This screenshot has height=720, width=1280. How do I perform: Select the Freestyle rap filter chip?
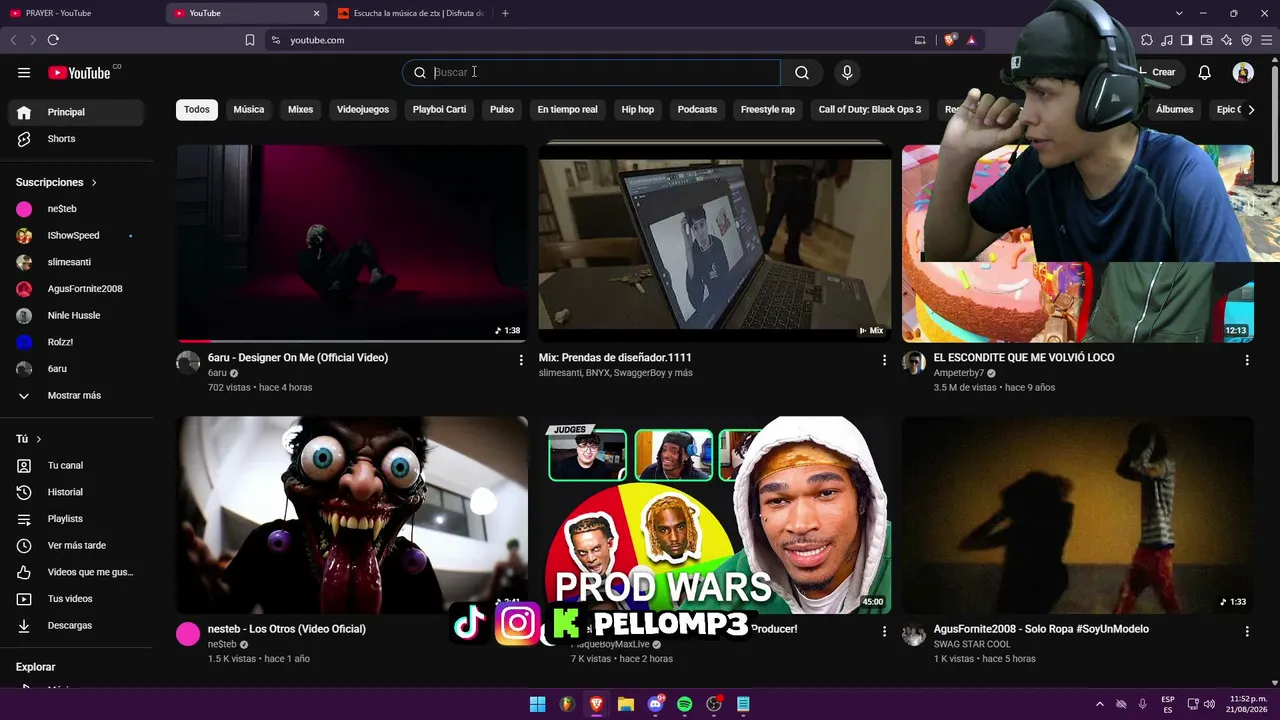[768, 109]
